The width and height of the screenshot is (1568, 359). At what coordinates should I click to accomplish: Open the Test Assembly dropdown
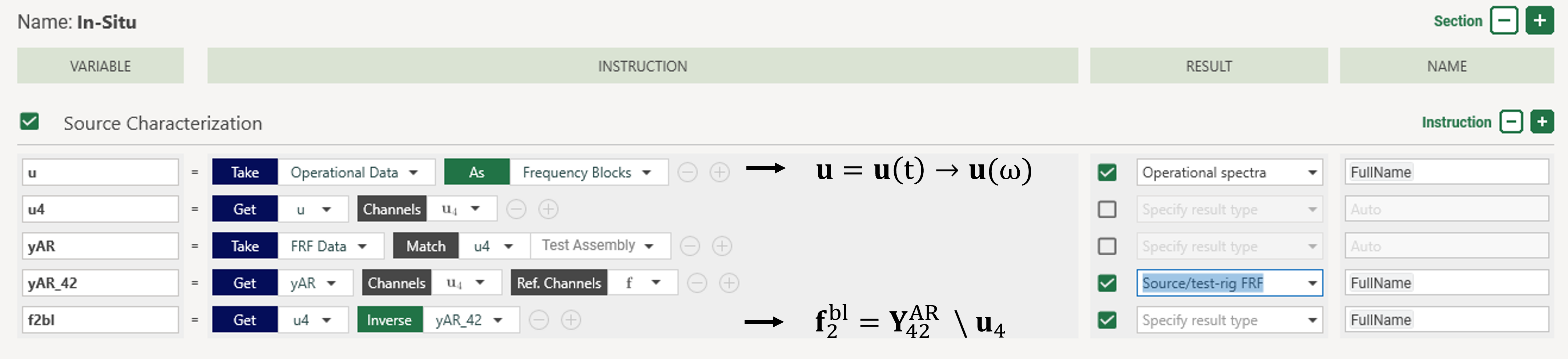(600, 246)
